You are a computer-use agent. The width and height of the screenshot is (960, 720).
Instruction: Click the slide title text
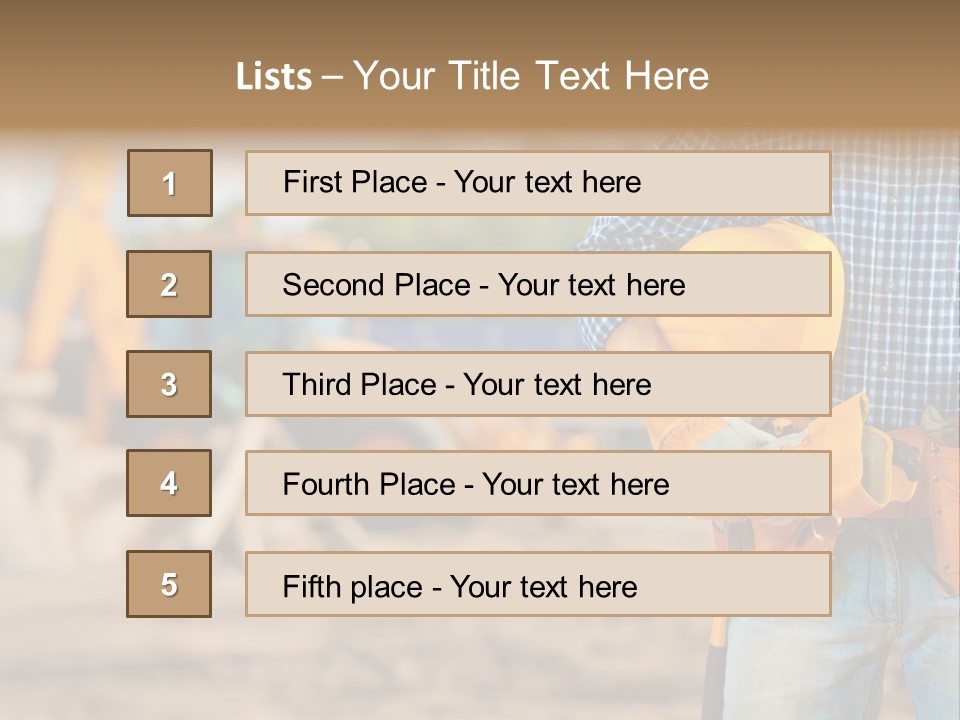(x=472, y=76)
